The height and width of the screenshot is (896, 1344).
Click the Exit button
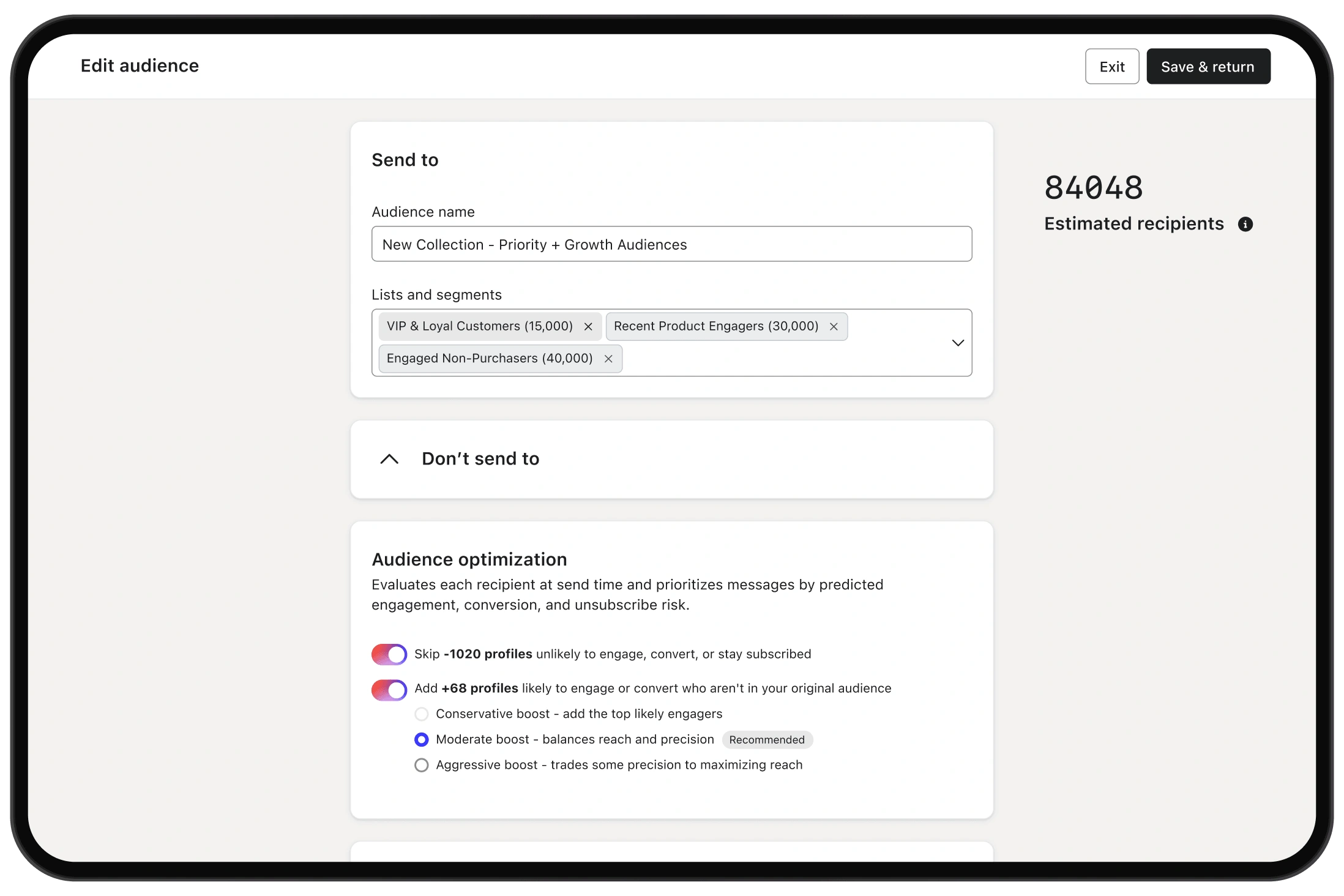coord(1111,66)
